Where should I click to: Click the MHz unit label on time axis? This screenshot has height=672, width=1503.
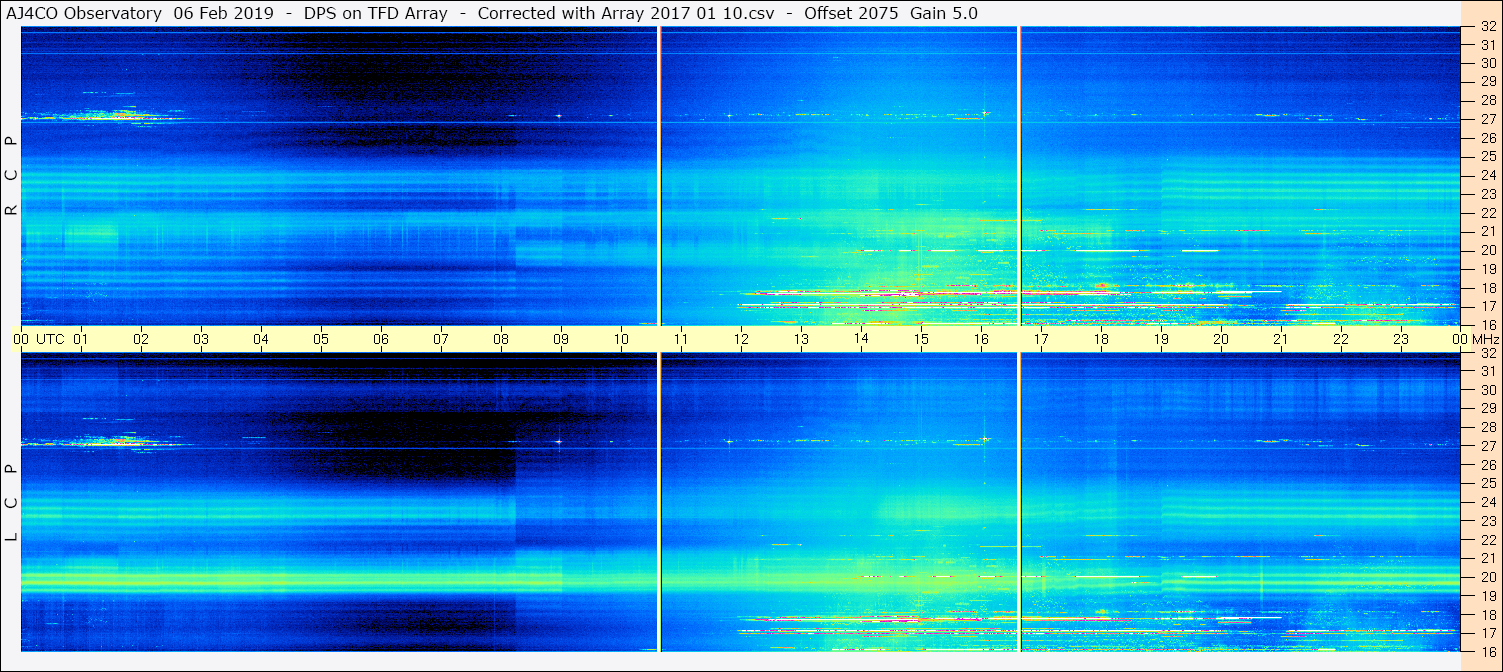pos(1484,339)
